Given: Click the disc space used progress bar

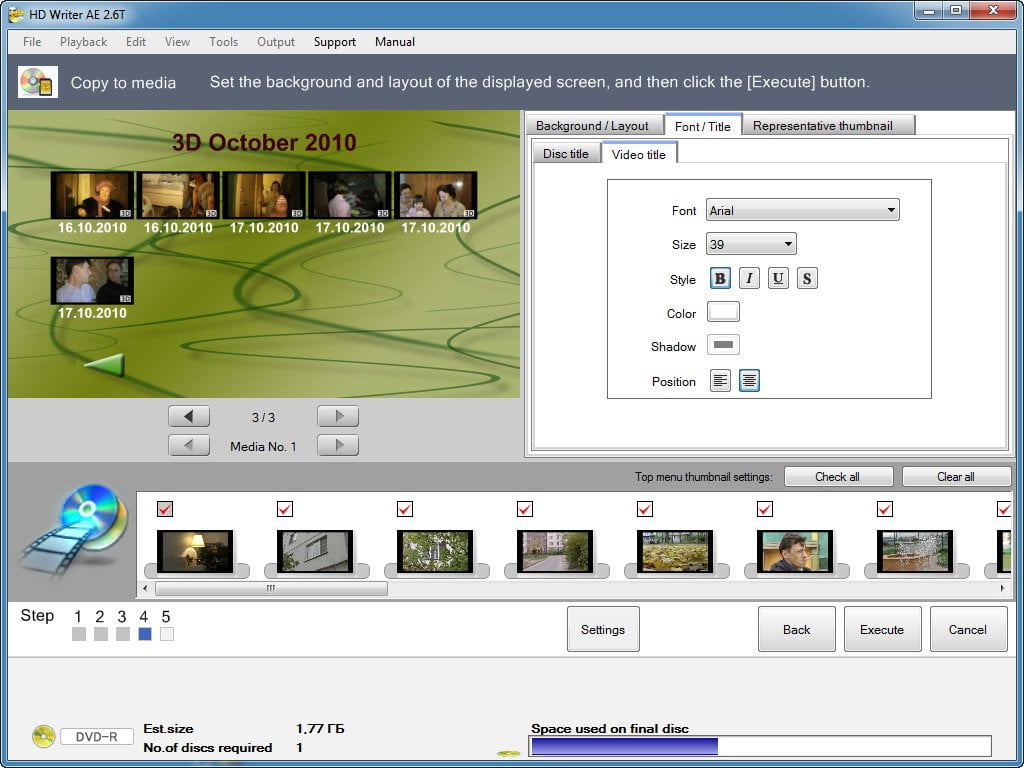Looking at the screenshot, I should (760, 746).
